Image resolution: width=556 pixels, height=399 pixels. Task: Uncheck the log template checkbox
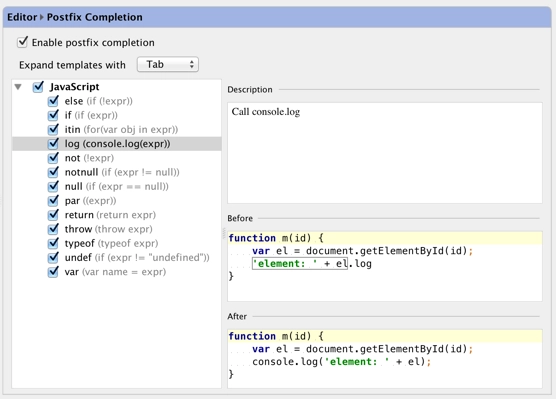(x=53, y=144)
